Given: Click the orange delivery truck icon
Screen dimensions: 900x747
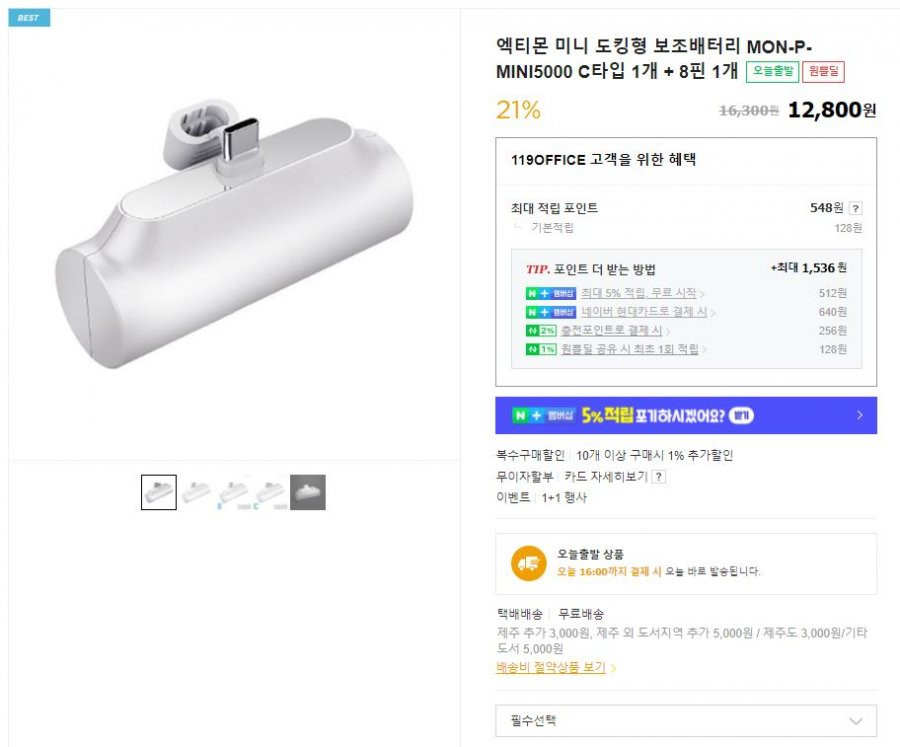Looking at the screenshot, I should [x=529, y=563].
